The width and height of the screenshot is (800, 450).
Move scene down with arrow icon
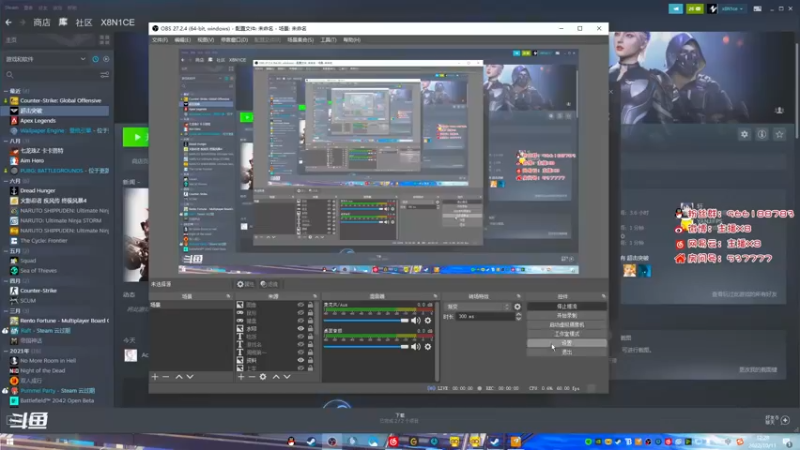(x=190, y=377)
